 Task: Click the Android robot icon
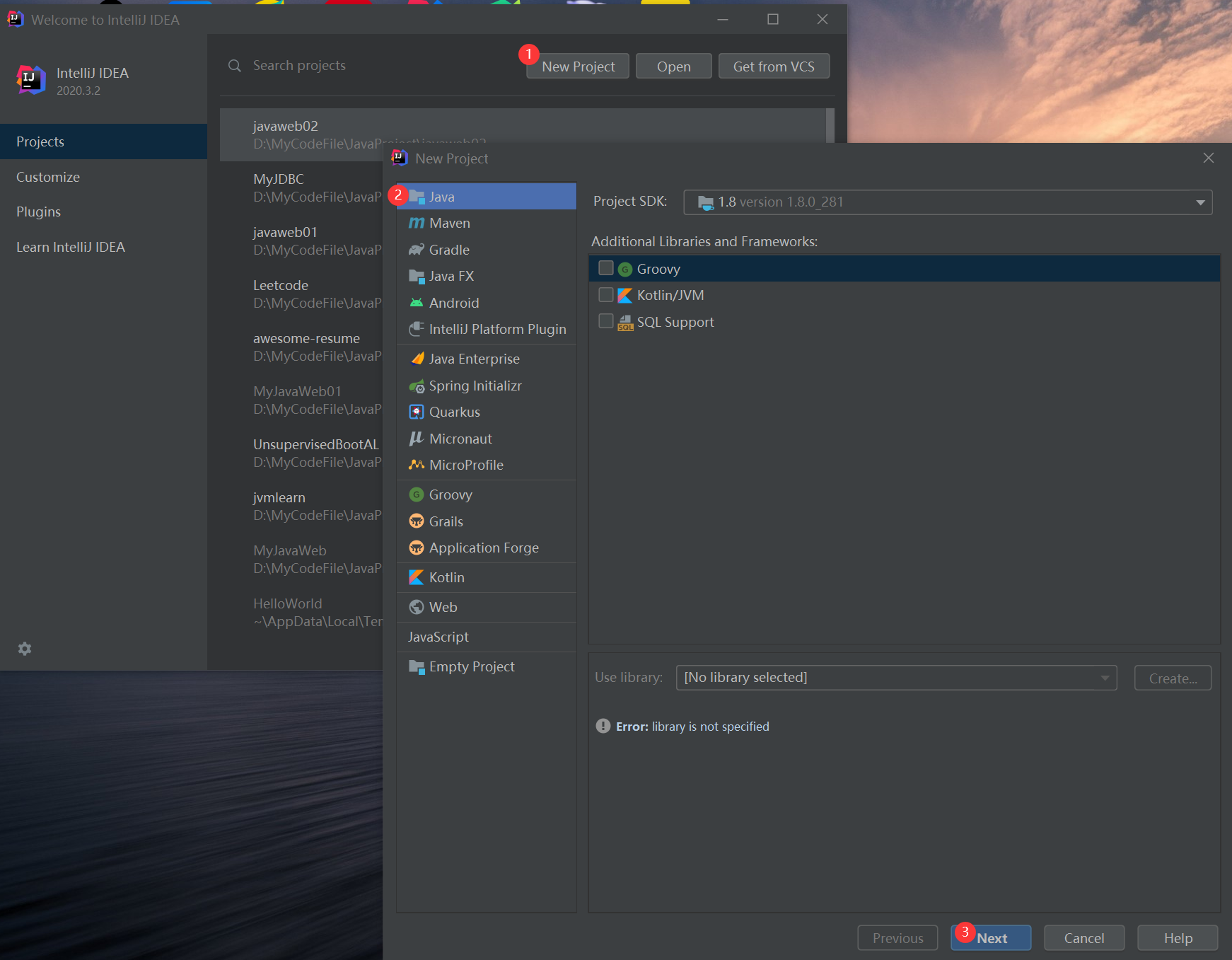[417, 303]
